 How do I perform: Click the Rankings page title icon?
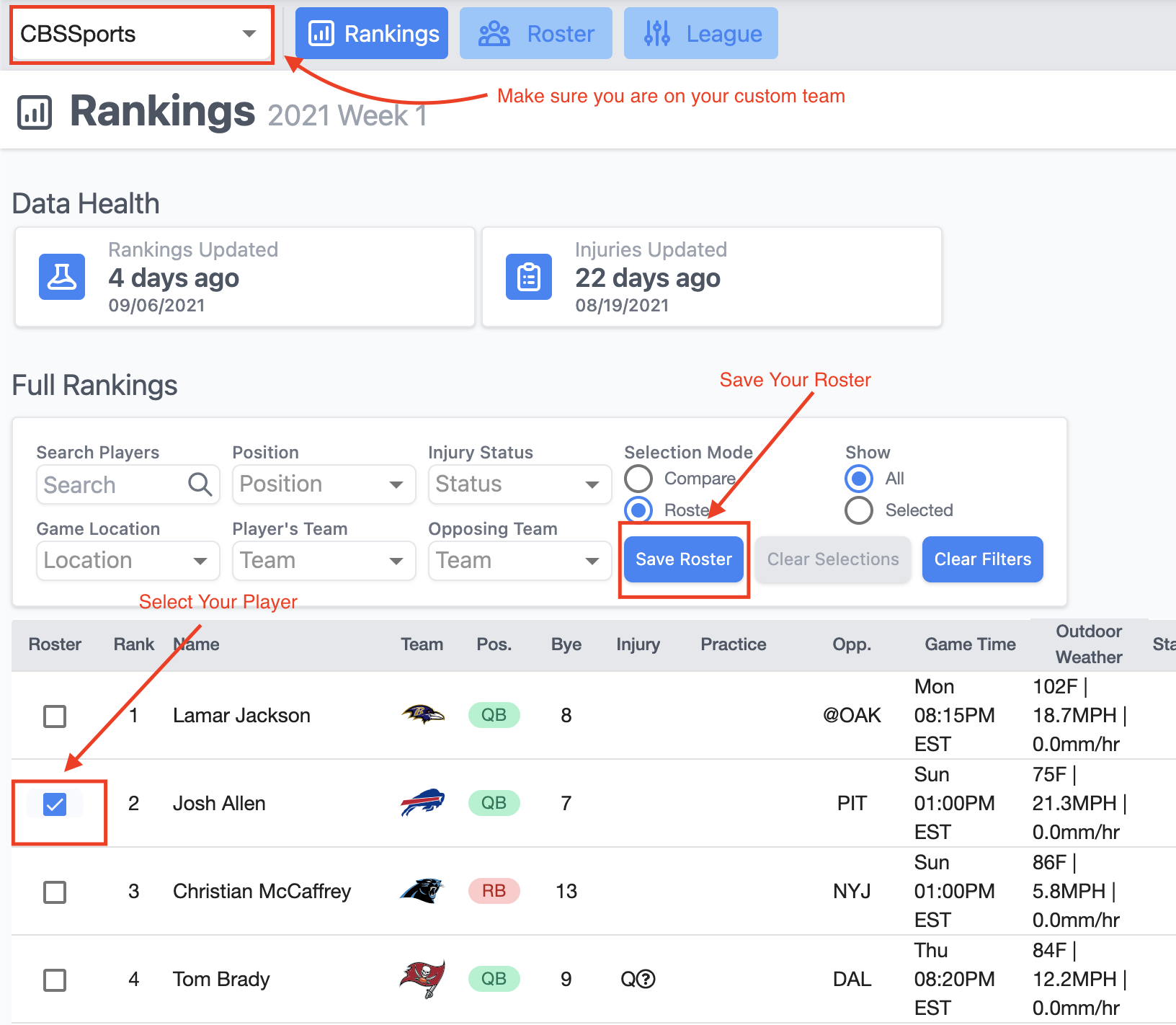pyautogui.click(x=35, y=112)
